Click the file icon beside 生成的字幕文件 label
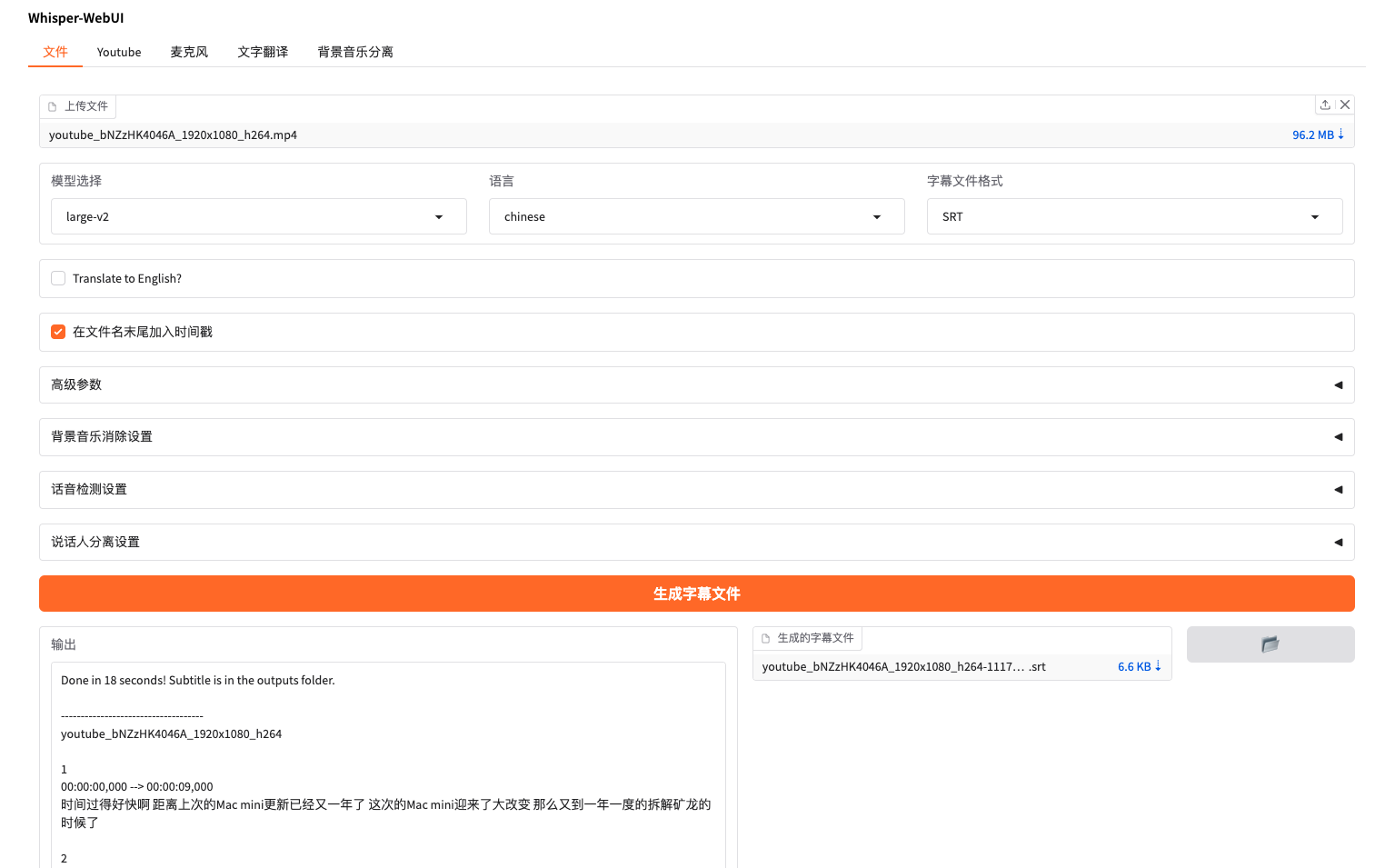This screenshot has height=868, width=1395. point(766,638)
